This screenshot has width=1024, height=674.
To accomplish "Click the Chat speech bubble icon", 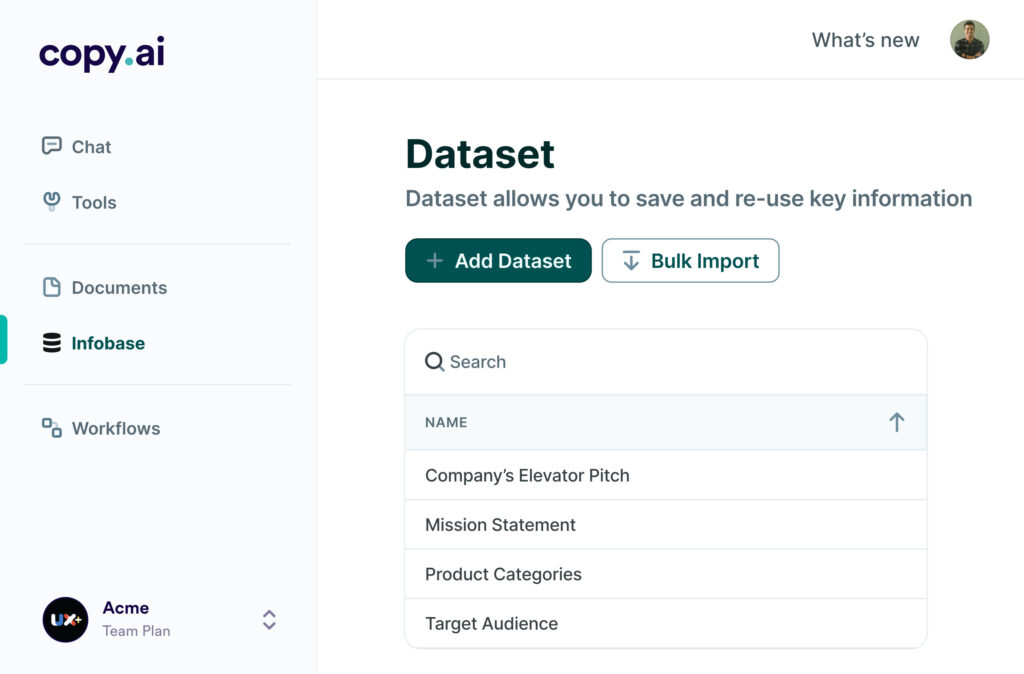I will 50,146.
